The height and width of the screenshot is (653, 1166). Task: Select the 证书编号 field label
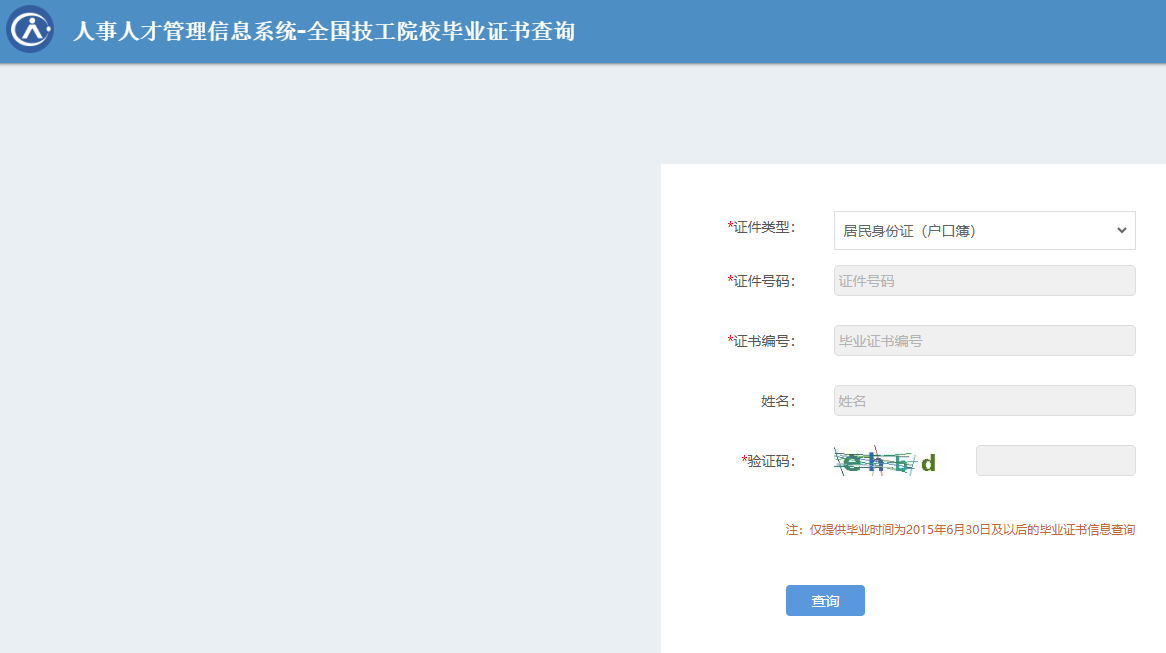(x=764, y=341)
